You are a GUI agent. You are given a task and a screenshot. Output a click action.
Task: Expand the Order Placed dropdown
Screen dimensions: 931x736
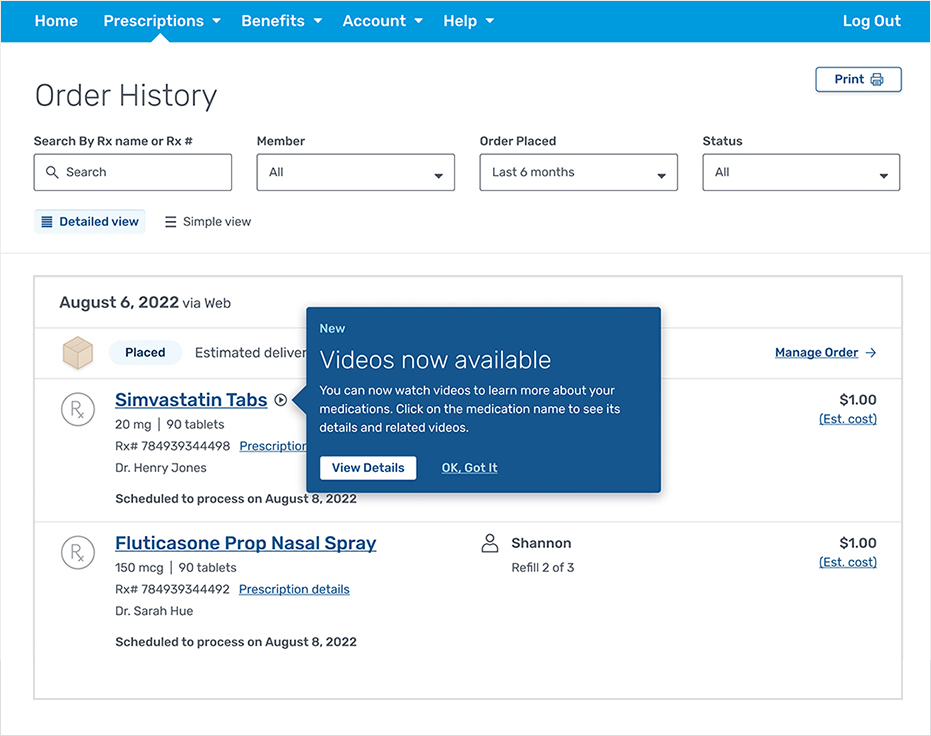coord(578,172)
